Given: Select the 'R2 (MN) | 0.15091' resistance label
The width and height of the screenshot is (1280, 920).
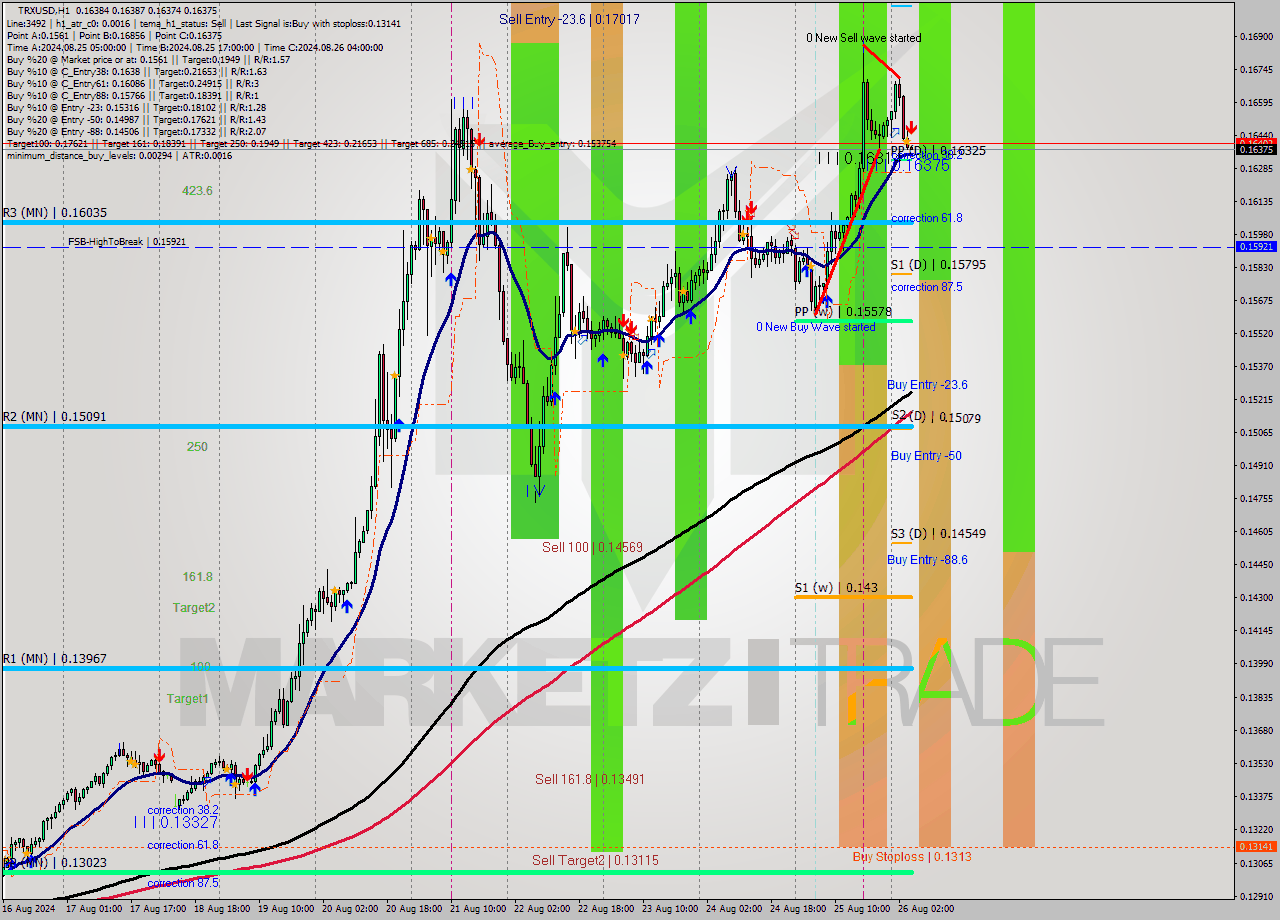Looking at the screenshot, I should click(55, 416).
